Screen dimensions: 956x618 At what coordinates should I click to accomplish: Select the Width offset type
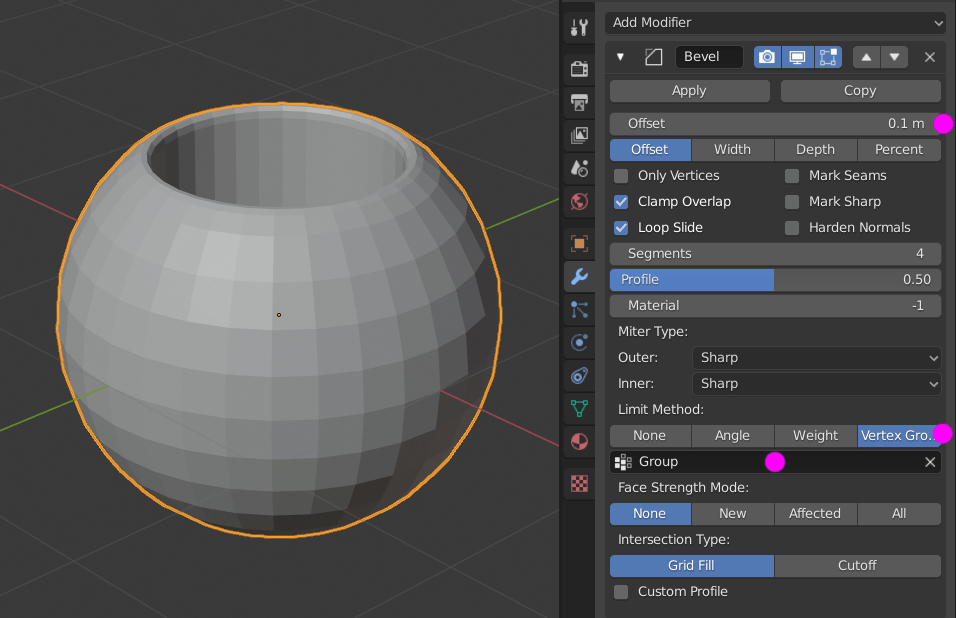(732, 149)
